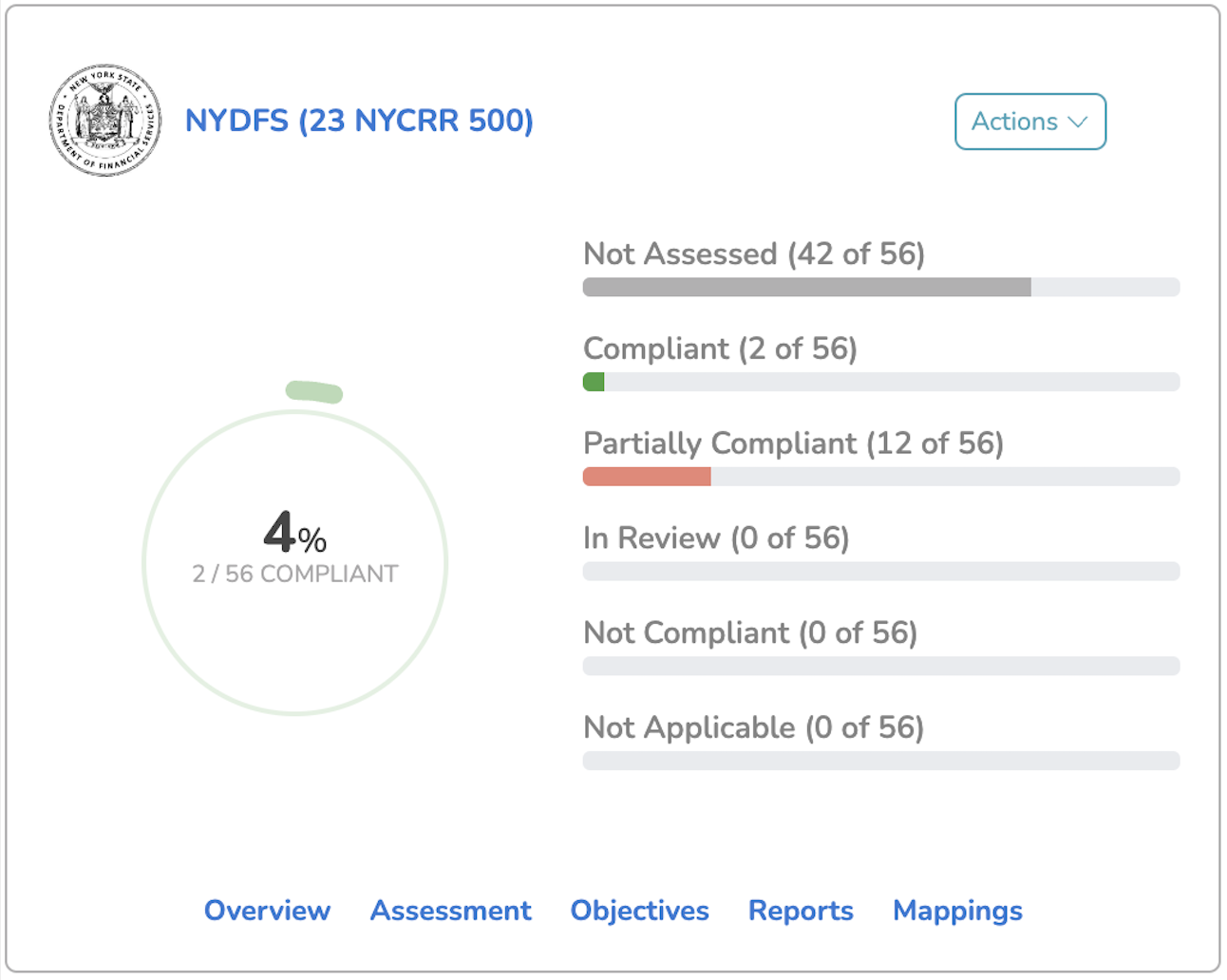This screenshot has width=1227, height=980.
Task: Expand the Actions chevron arrow
Action: pos(1079,122)
